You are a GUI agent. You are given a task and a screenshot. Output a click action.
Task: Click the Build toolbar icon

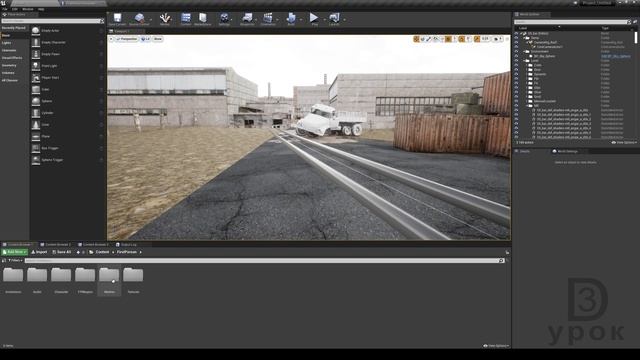point(291,19)
